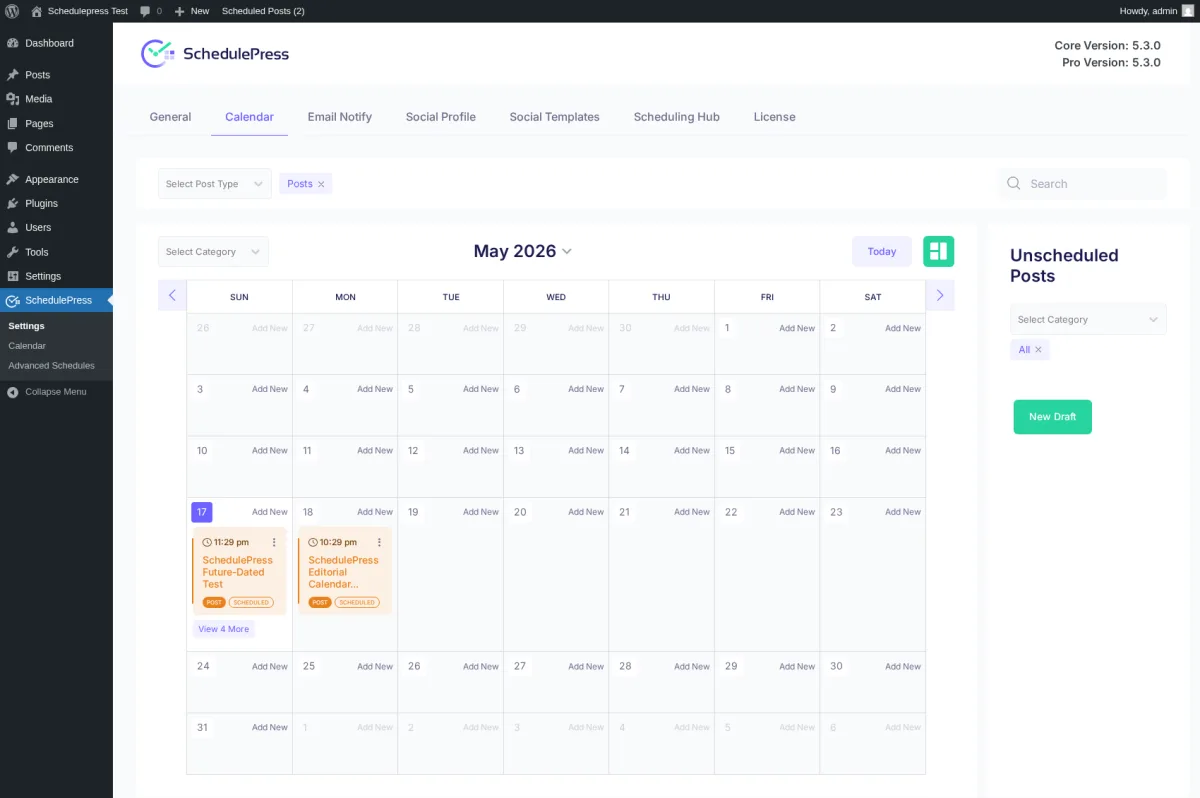Jump to Today on calendar
Image resolution: width=1200 pixels, height=798 pixels.
pos(882,252)
